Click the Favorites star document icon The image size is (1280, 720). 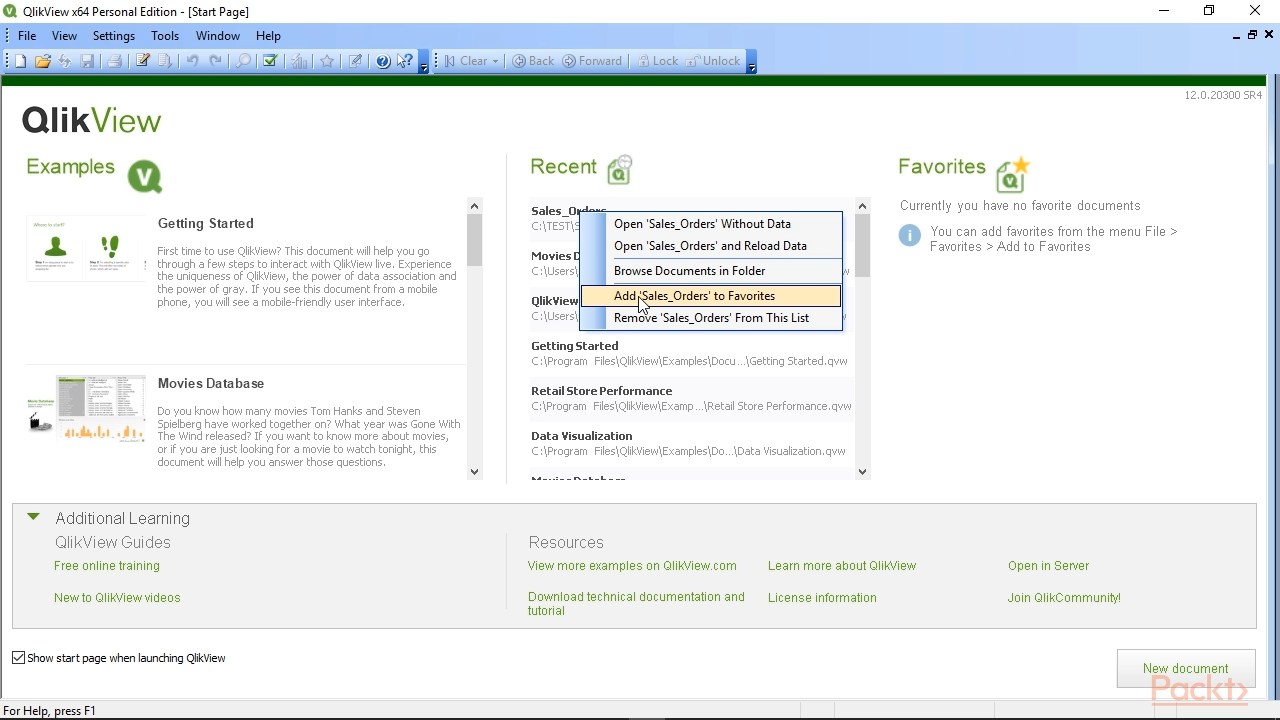pos(1012,174)
